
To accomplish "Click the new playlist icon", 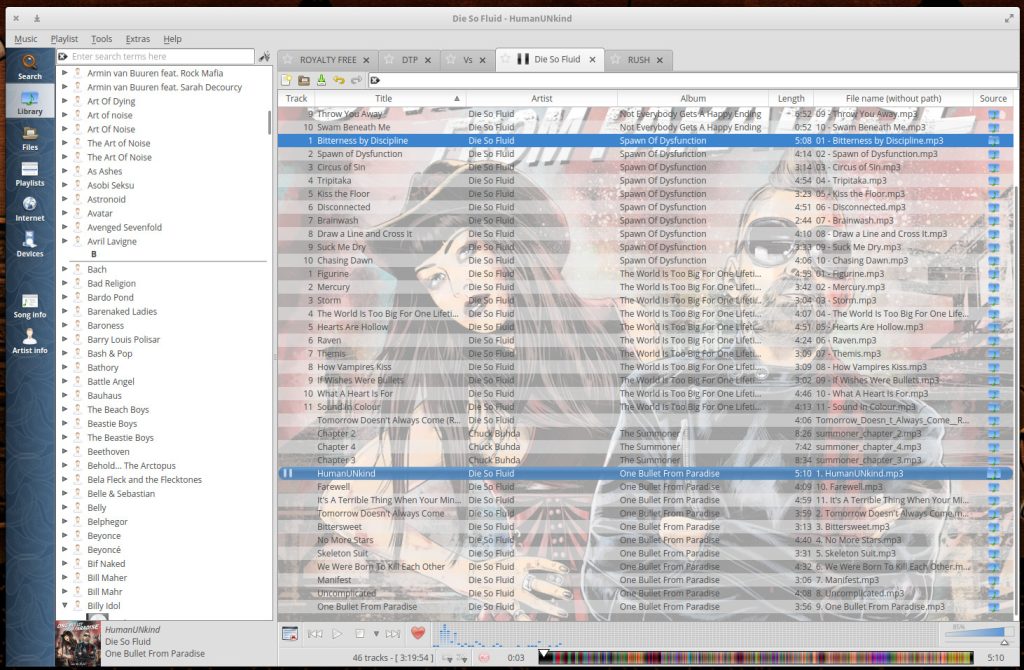I will pyautogui.click(x=287, y=80).
